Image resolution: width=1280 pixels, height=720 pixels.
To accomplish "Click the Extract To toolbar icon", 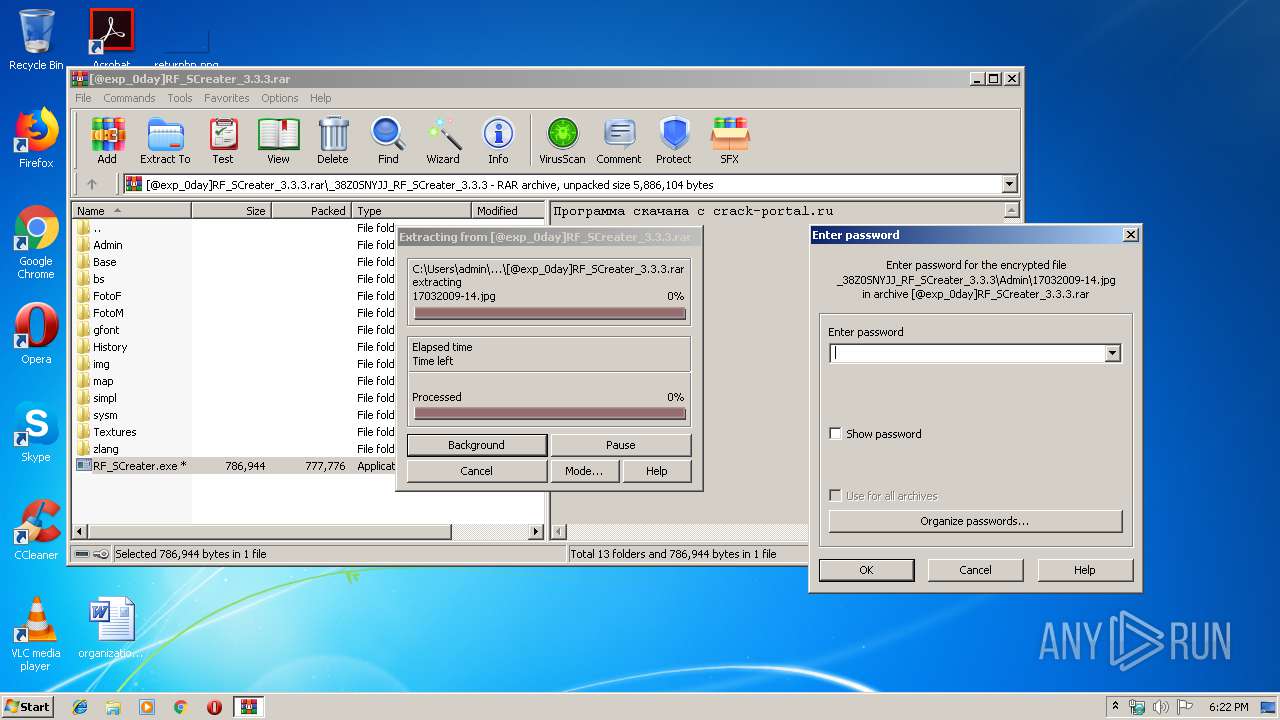I will click(x=165, y=141).
